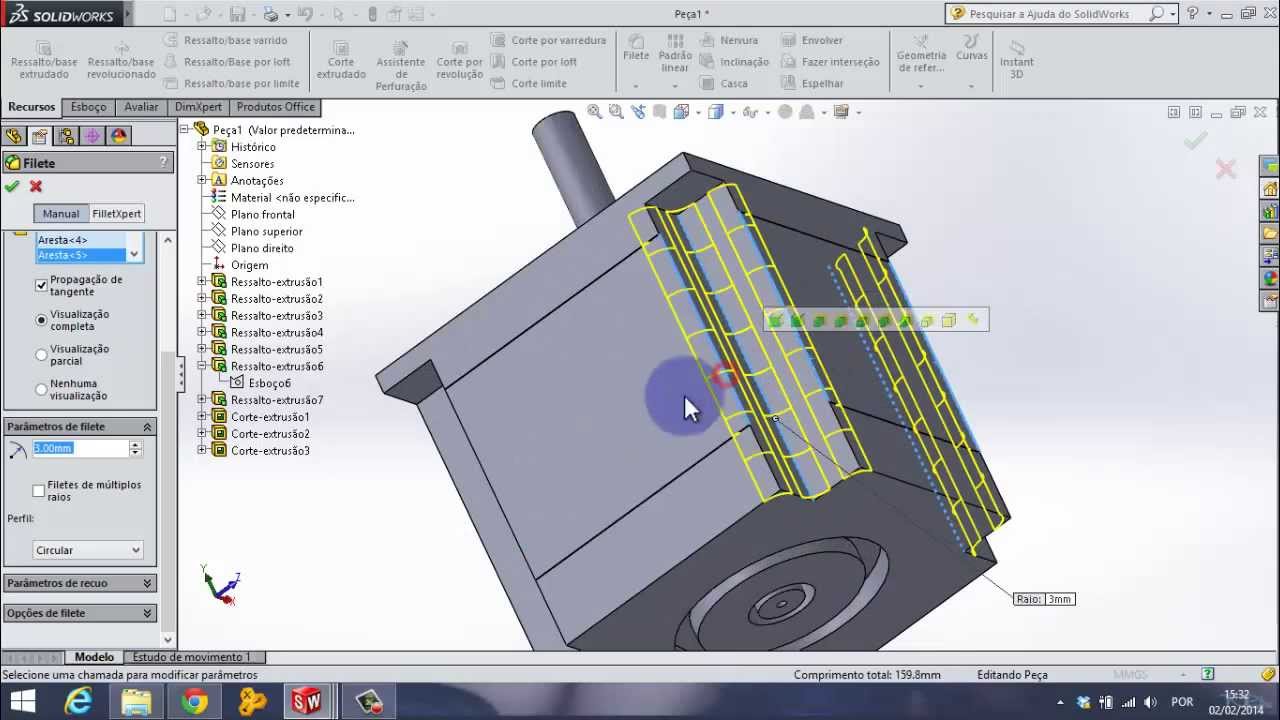Viewport: 1280px width, 720px height.
Task: Open the DisplayManager tab icon
Action: click(118, 136)
